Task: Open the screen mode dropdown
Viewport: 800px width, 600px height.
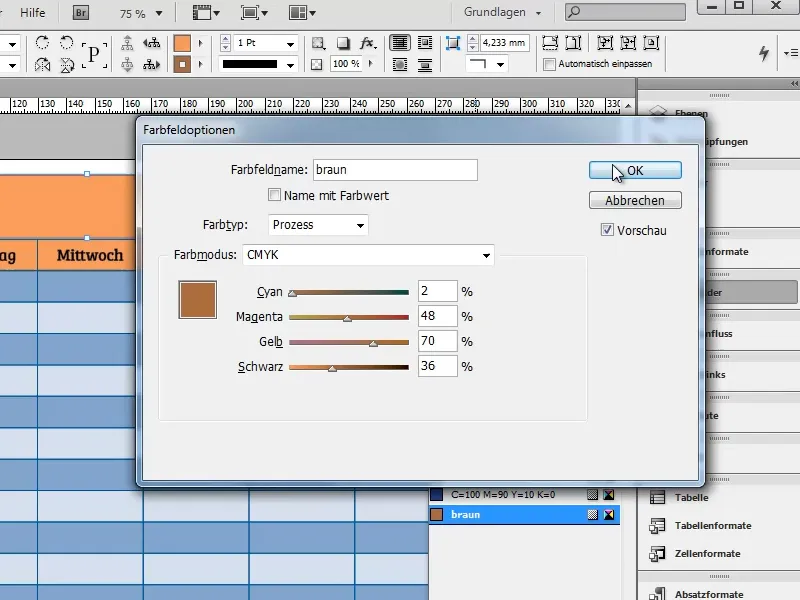Action: click(254, 13)
